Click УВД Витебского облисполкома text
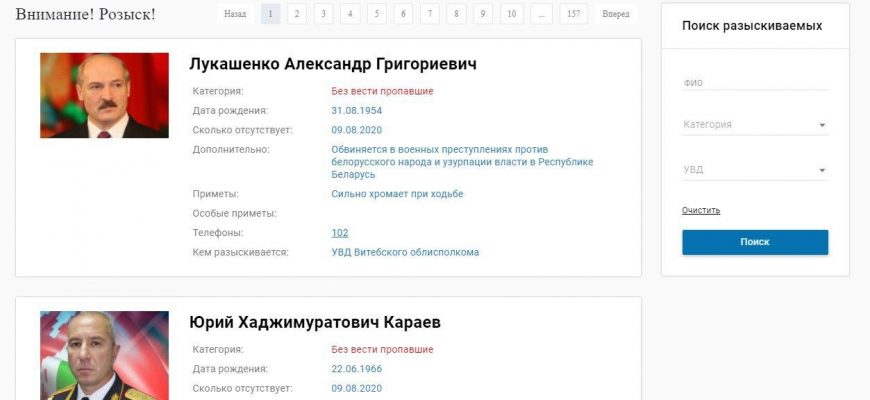870x400 pixels. (x=405, y=252)
